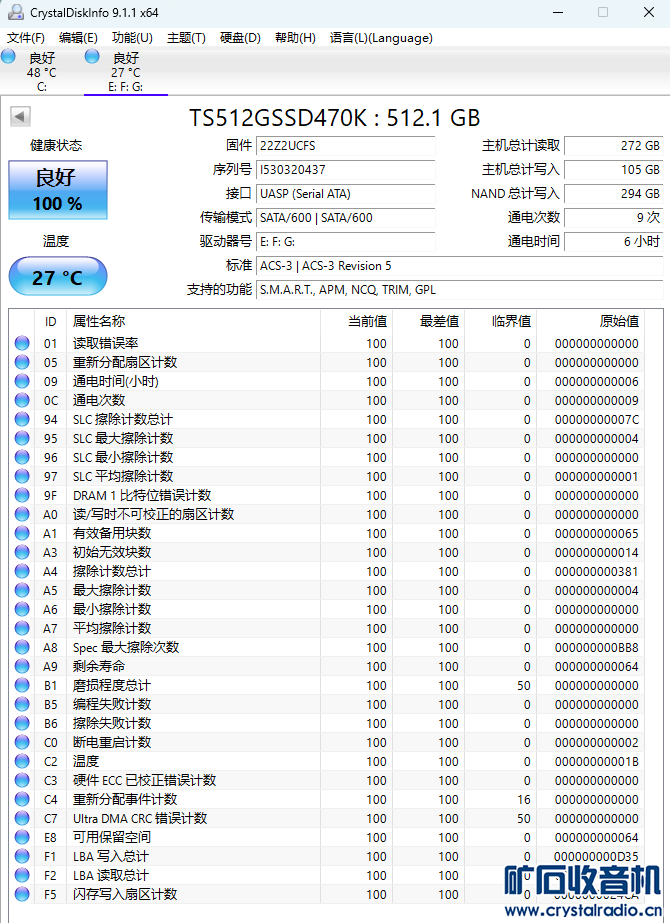Viewport: 670px width, 923px height.
Task: Click status circle of attribute 05 重新分配扇区计数
Action: click(22, 362)
